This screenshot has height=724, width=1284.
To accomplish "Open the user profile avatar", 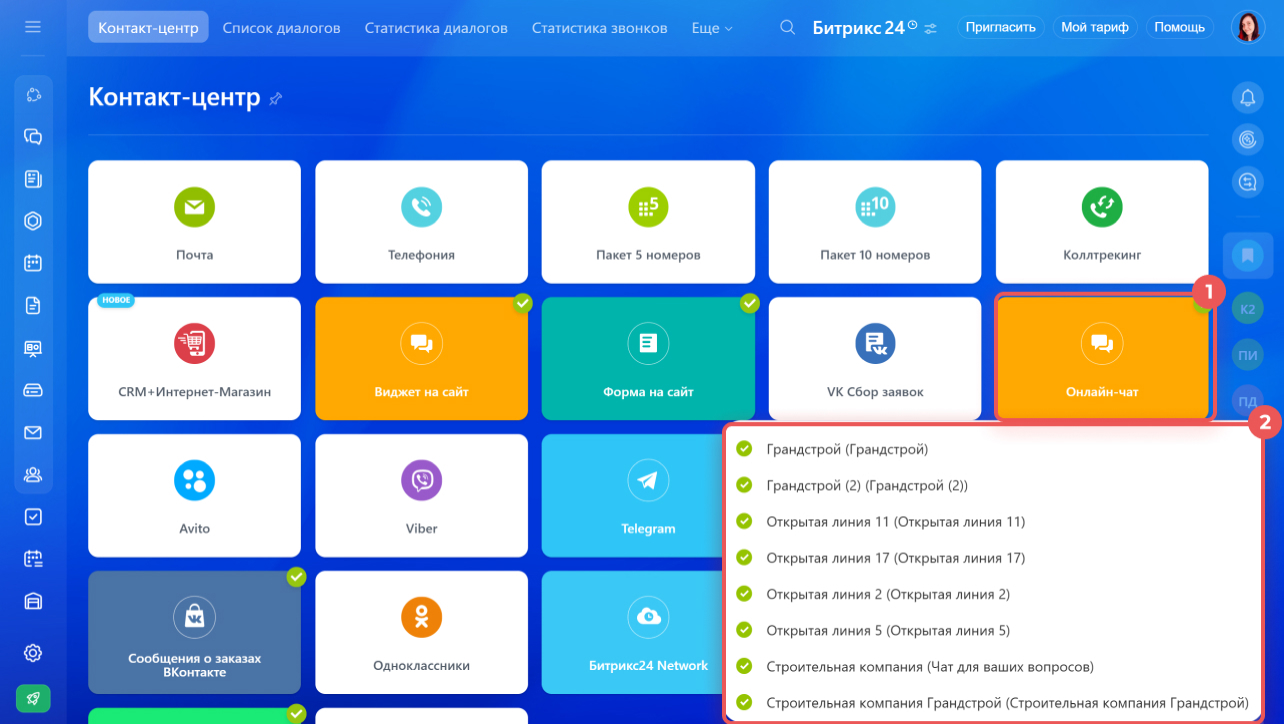I will [x=1248, y=27].
